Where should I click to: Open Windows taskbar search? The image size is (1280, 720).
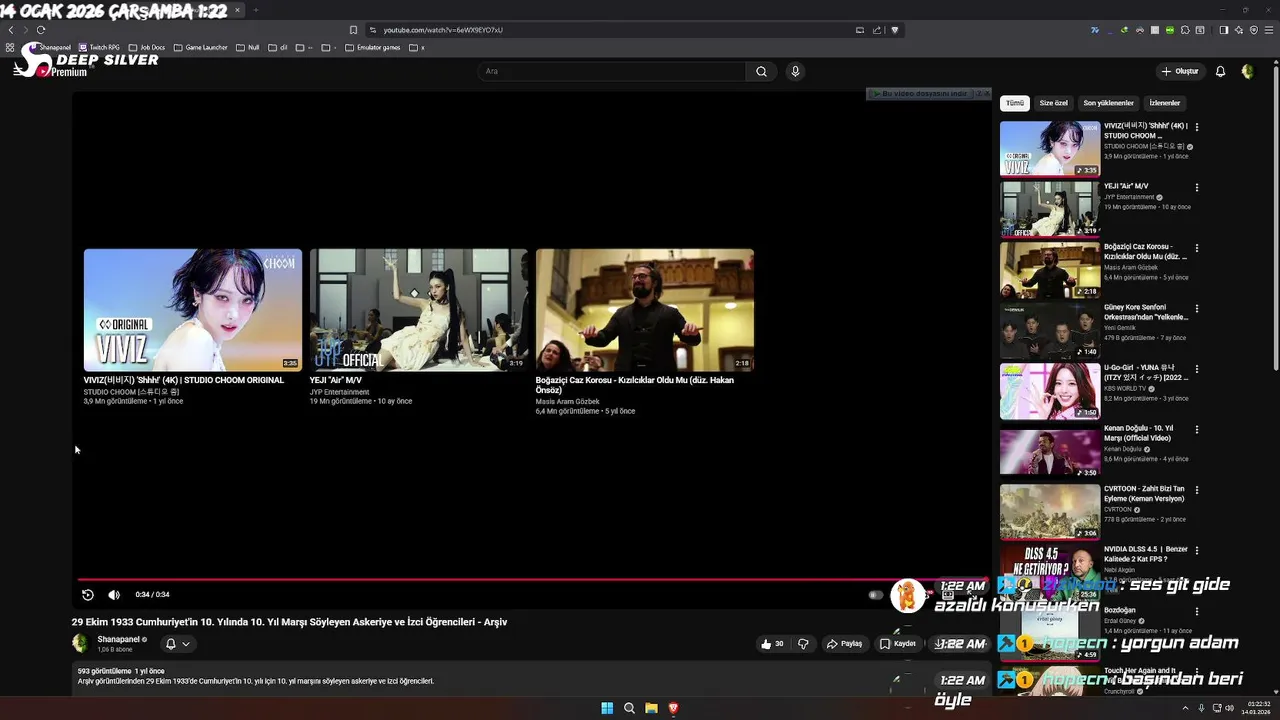[x=629, y=708]
